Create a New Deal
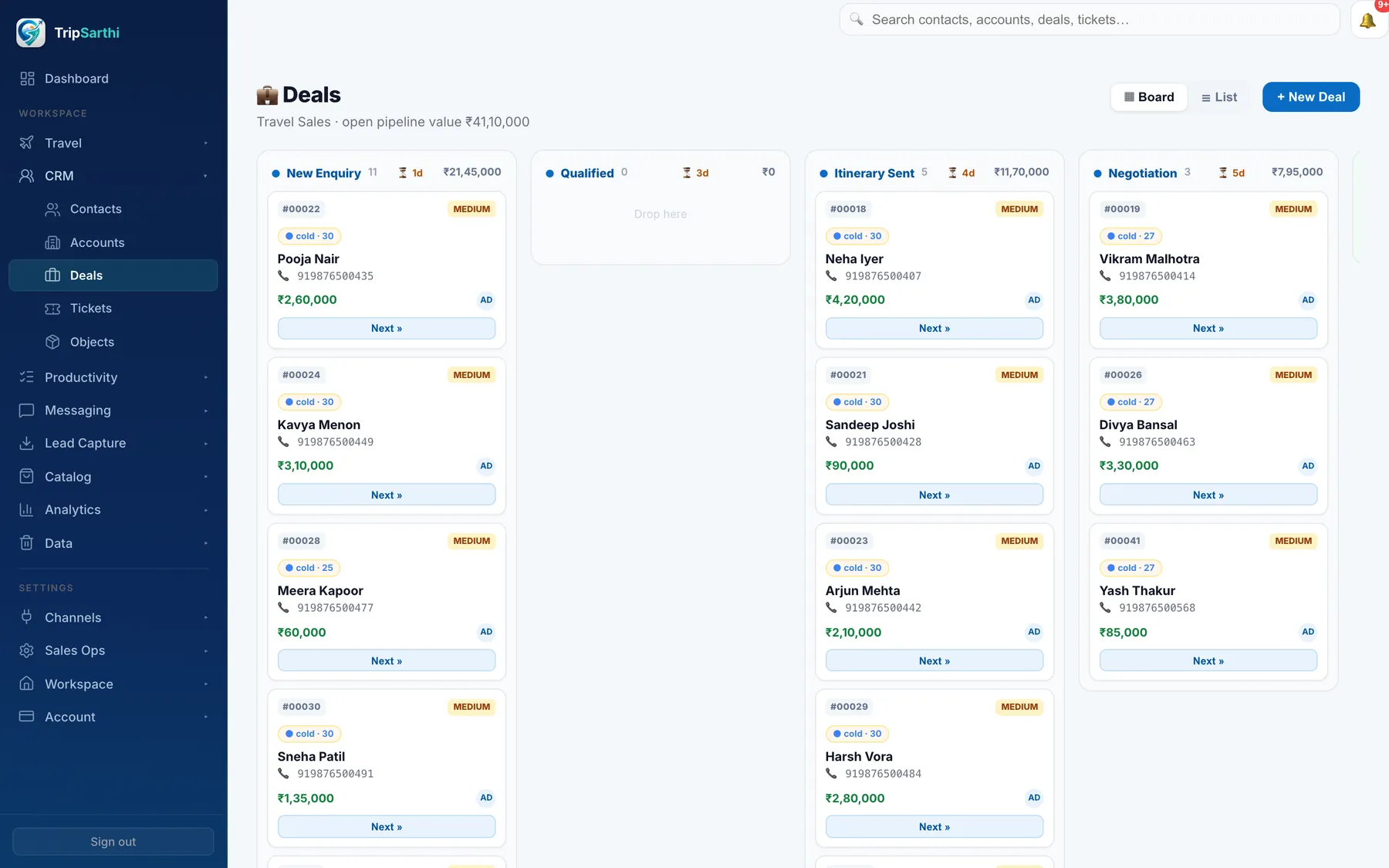This screenshot has width=1389, height=868. point(1311,97)
